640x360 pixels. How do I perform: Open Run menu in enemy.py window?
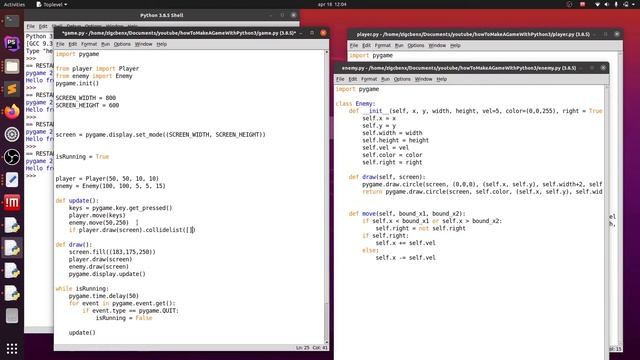pos(385,79)
